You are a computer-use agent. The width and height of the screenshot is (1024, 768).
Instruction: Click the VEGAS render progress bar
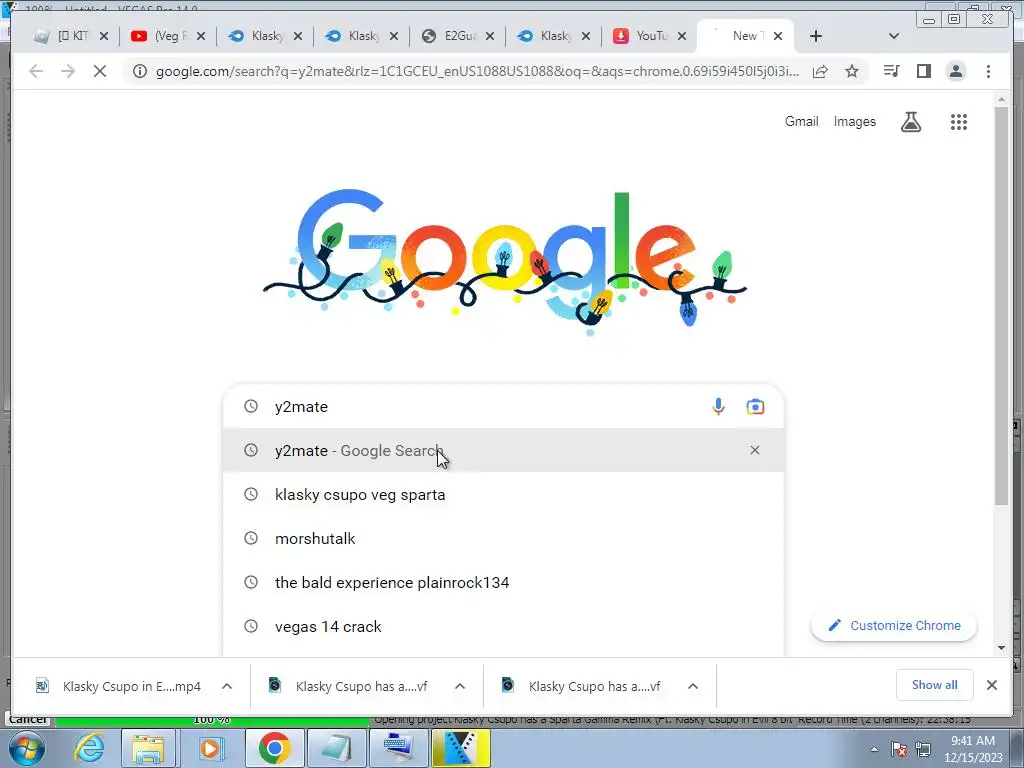212,720
